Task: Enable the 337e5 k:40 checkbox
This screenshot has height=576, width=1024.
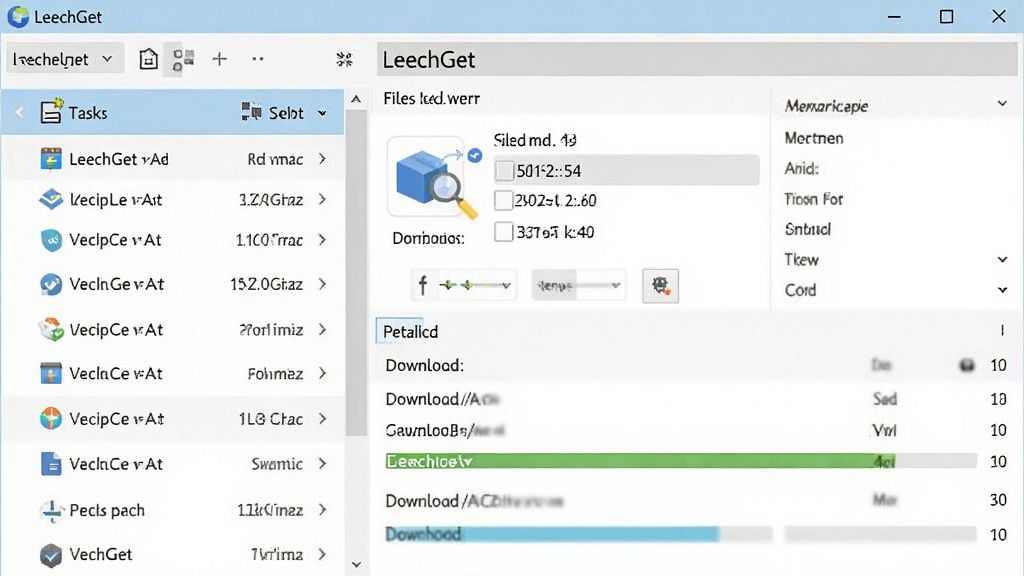Action: click(x=504, y=232)
